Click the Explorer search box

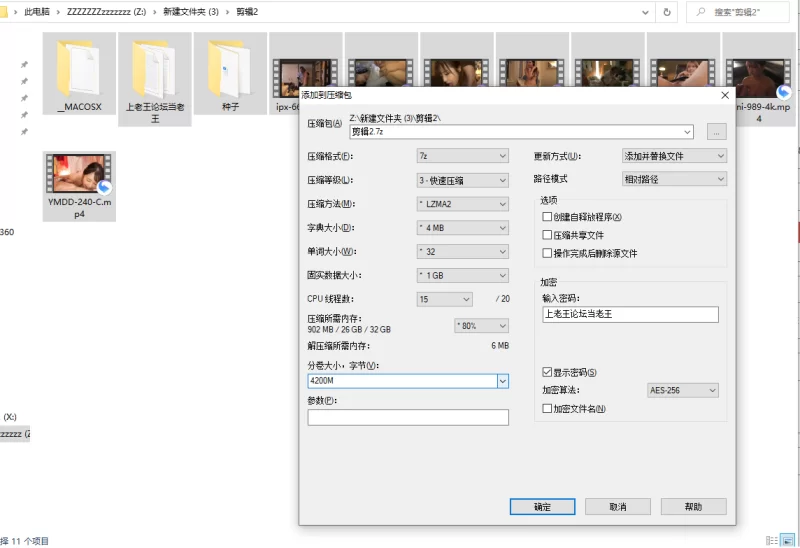click(x=737, y=12)
